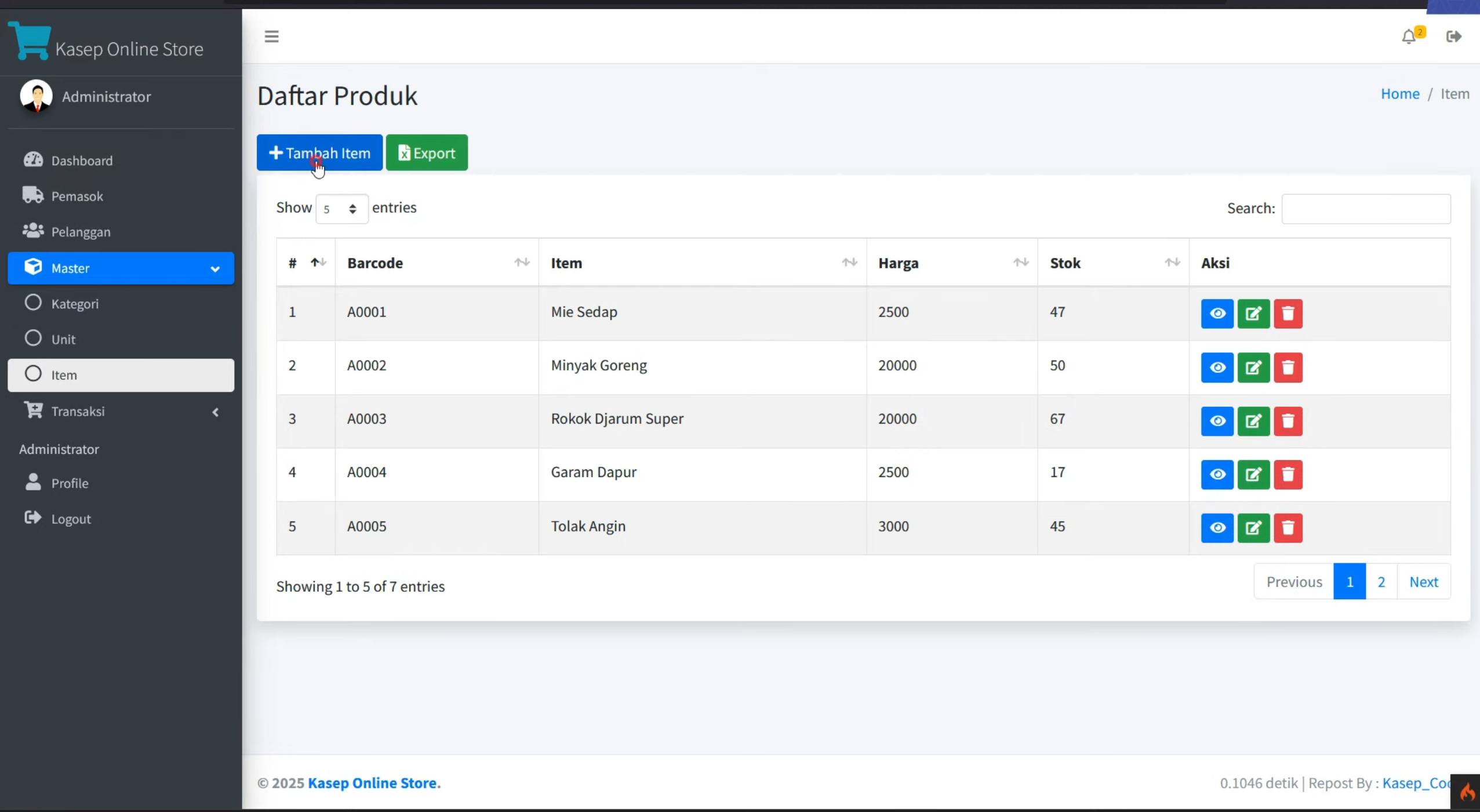Sort table by # column

coord(306,263)
